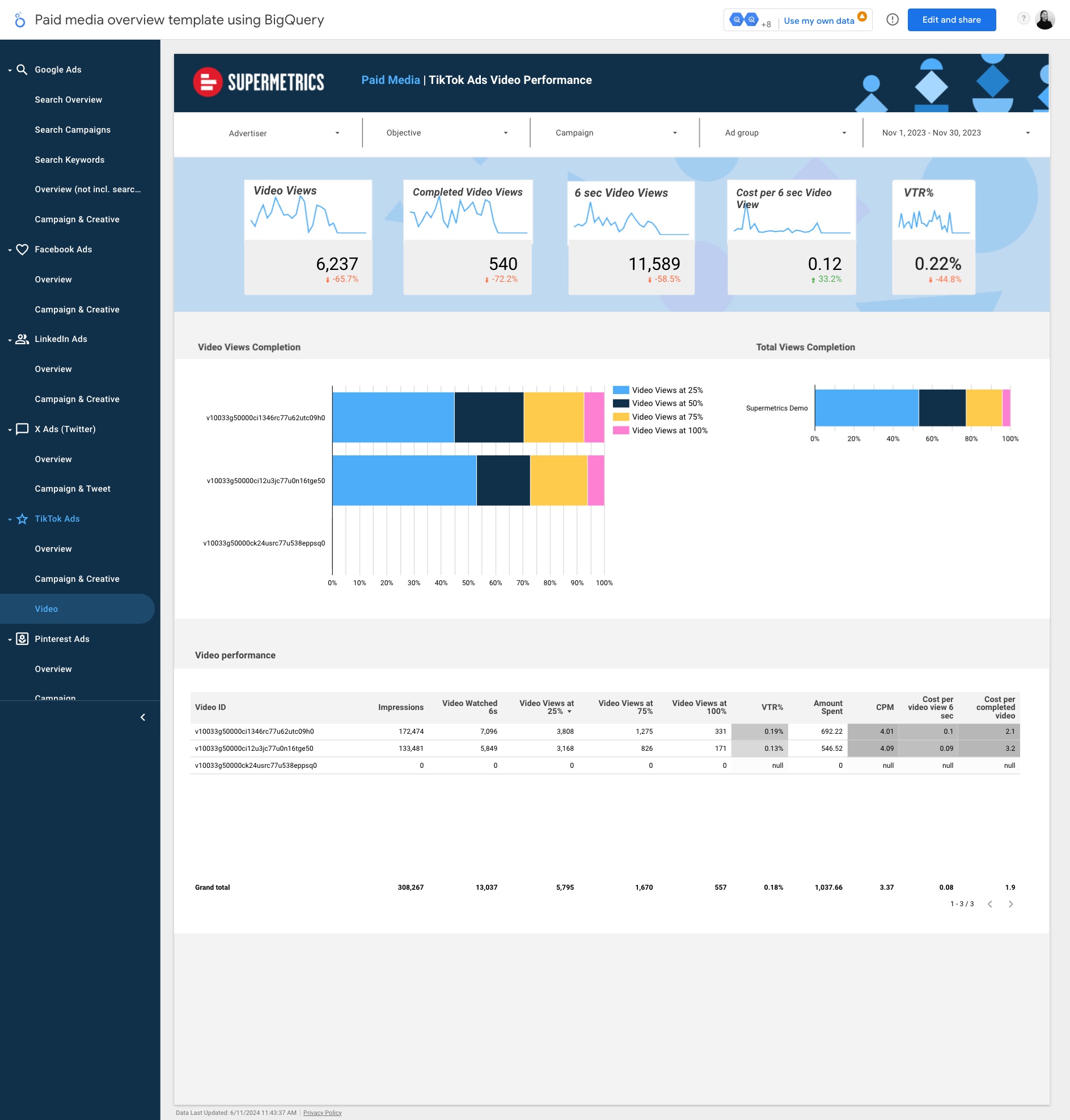1070x1120 pixels.
Task: Click the Video Views at 75% legend swatch
Action: (x=620, y=417)
